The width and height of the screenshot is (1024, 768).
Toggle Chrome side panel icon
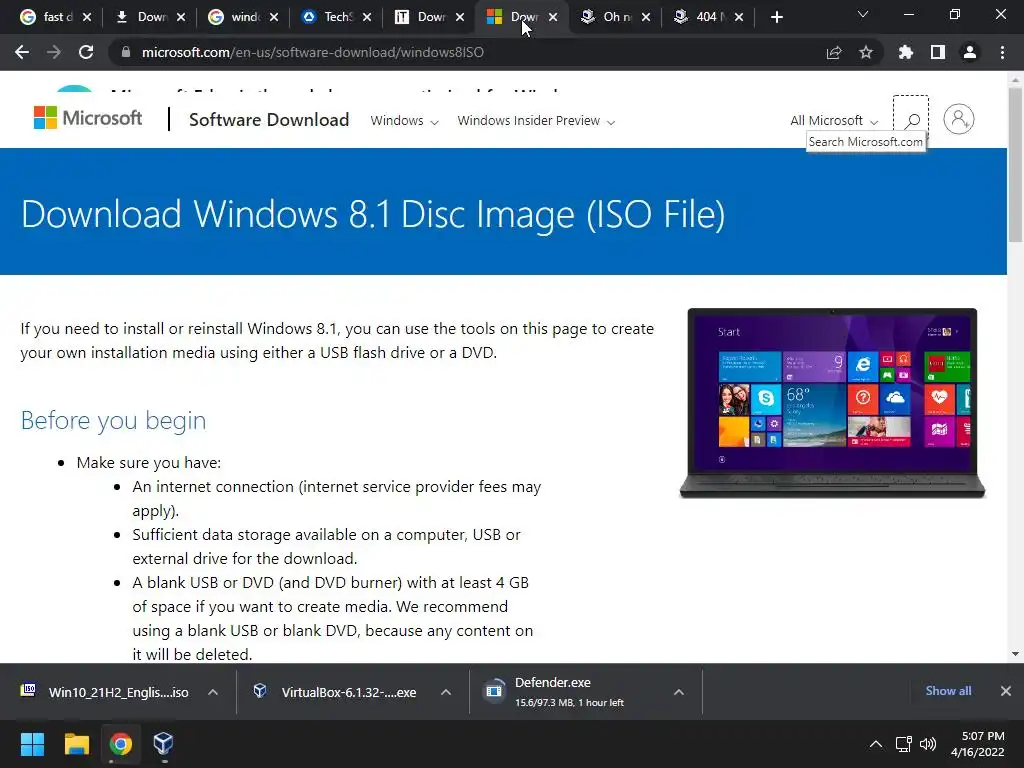coord(938,52)
